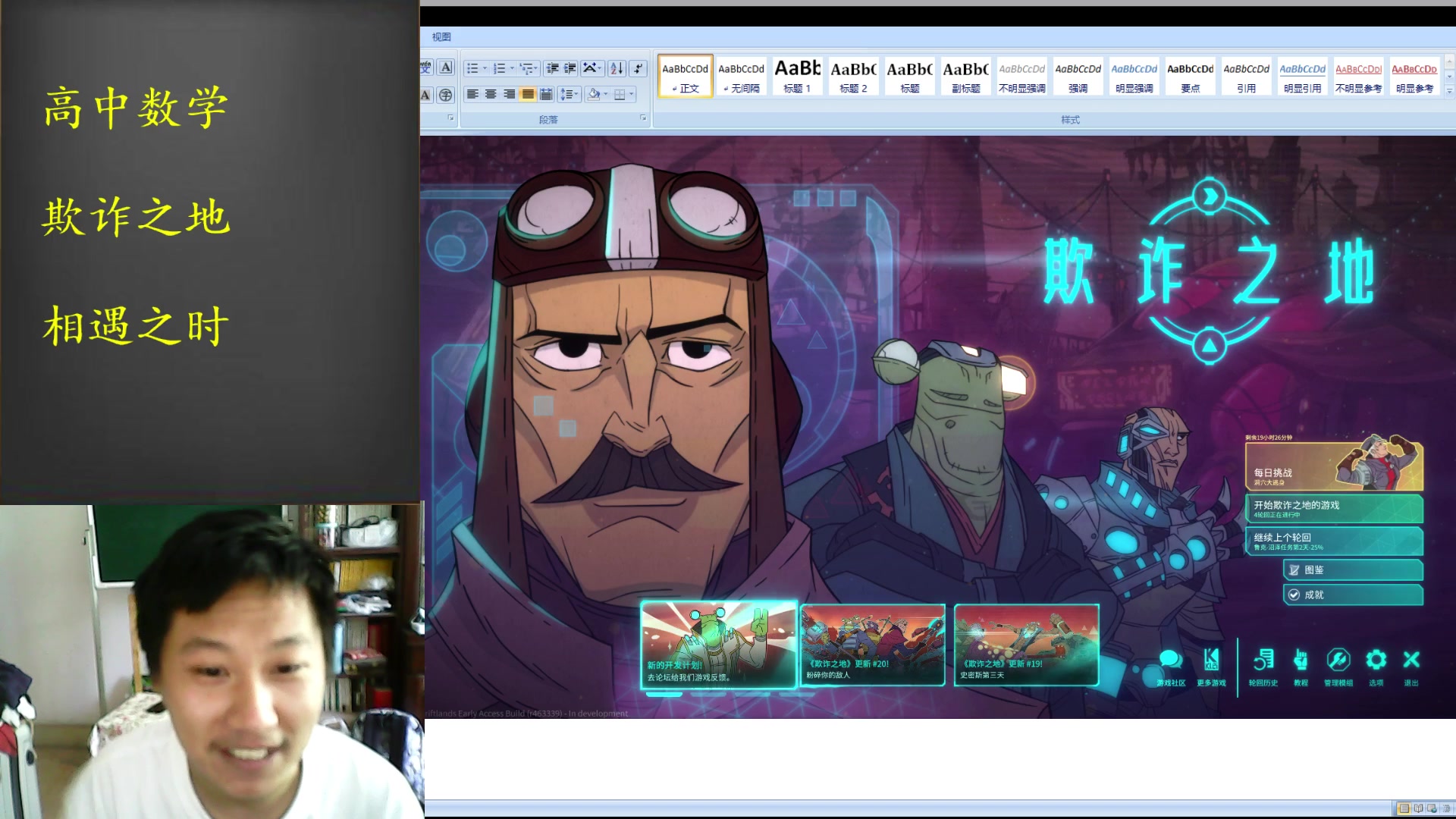Click the character border A icon

(x=447, y=67)
